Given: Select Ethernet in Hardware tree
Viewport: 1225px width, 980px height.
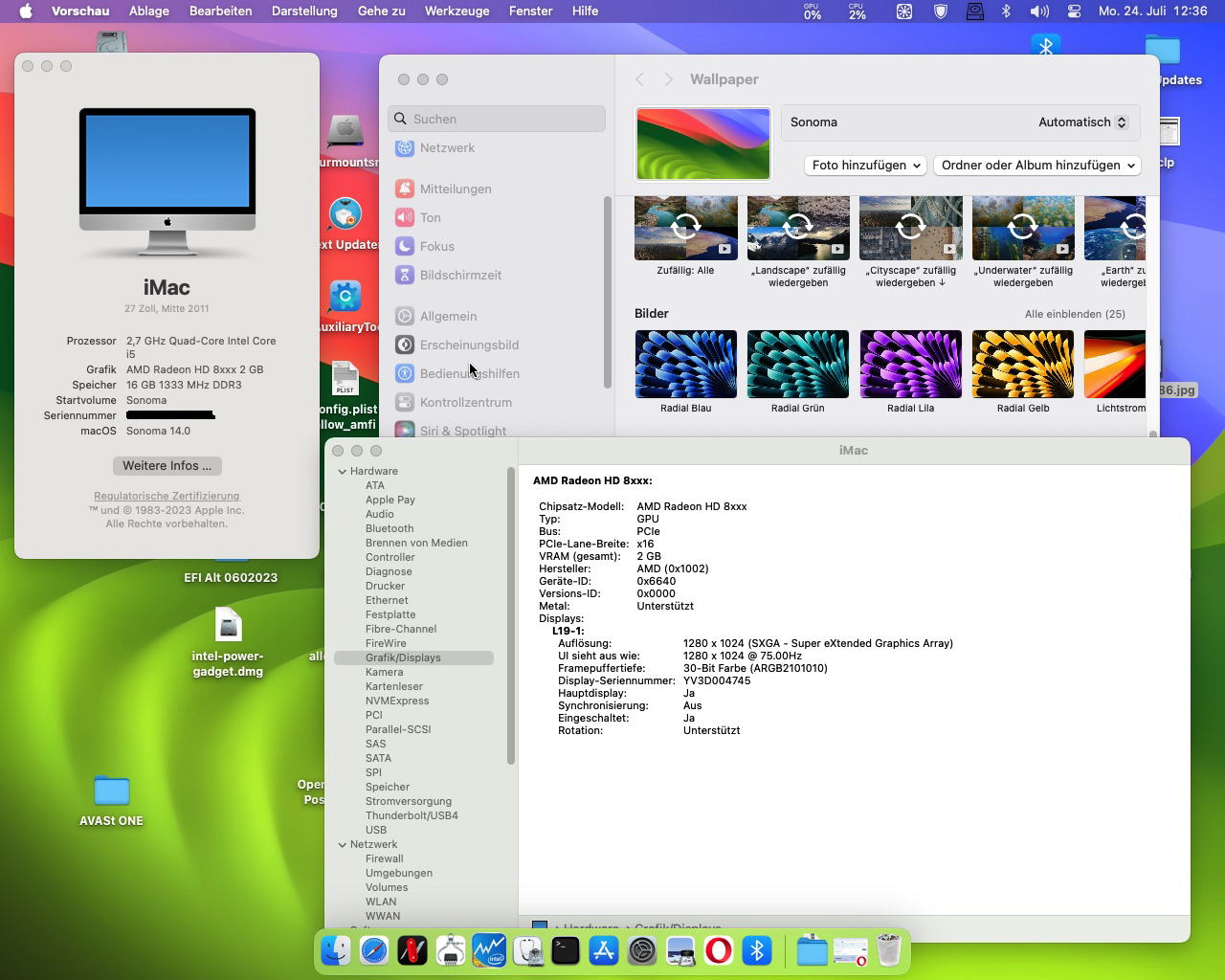Looking at the screenshot, I should [x=387, y=600].
